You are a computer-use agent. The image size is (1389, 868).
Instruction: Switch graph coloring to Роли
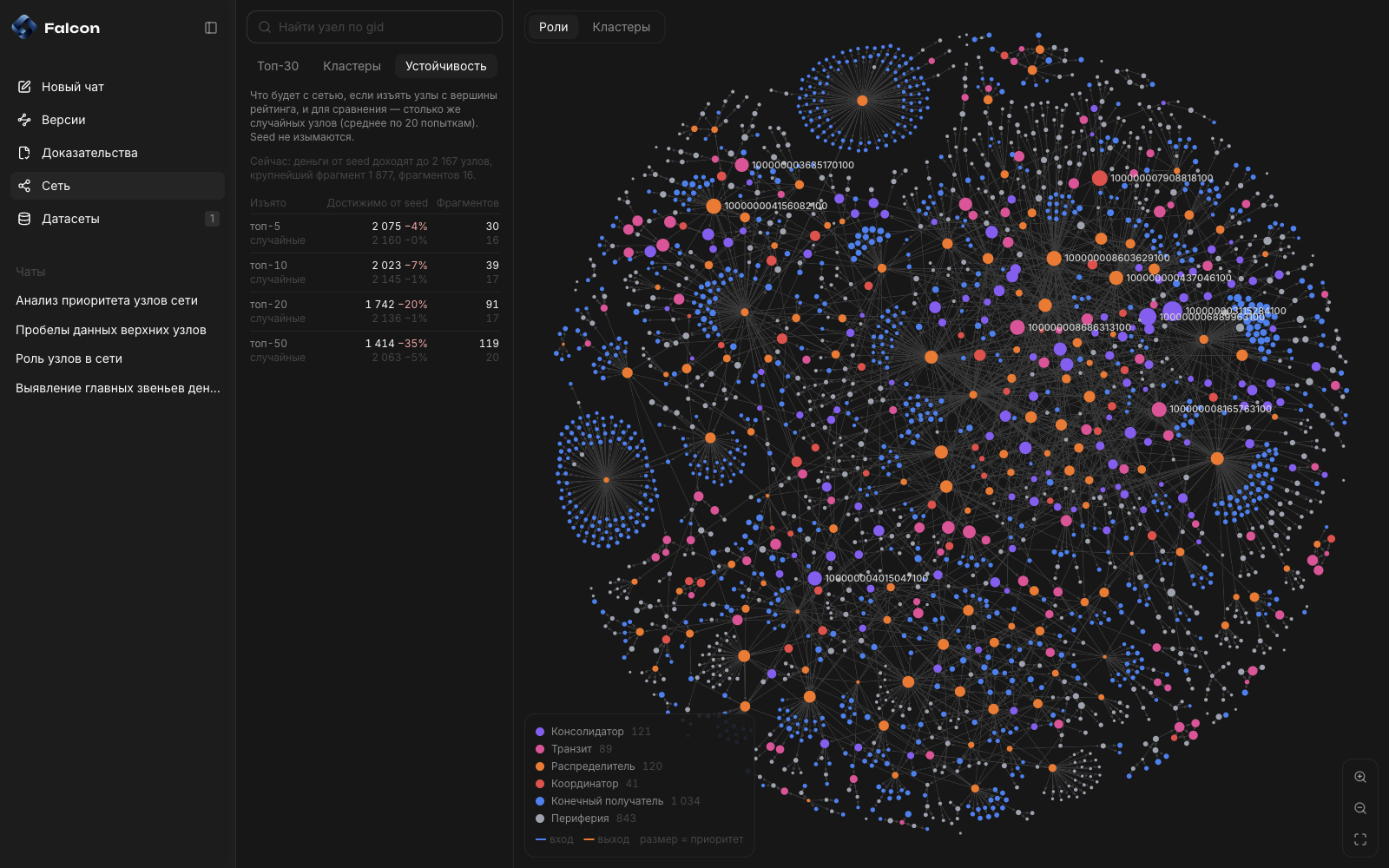(x=553, y=27)
